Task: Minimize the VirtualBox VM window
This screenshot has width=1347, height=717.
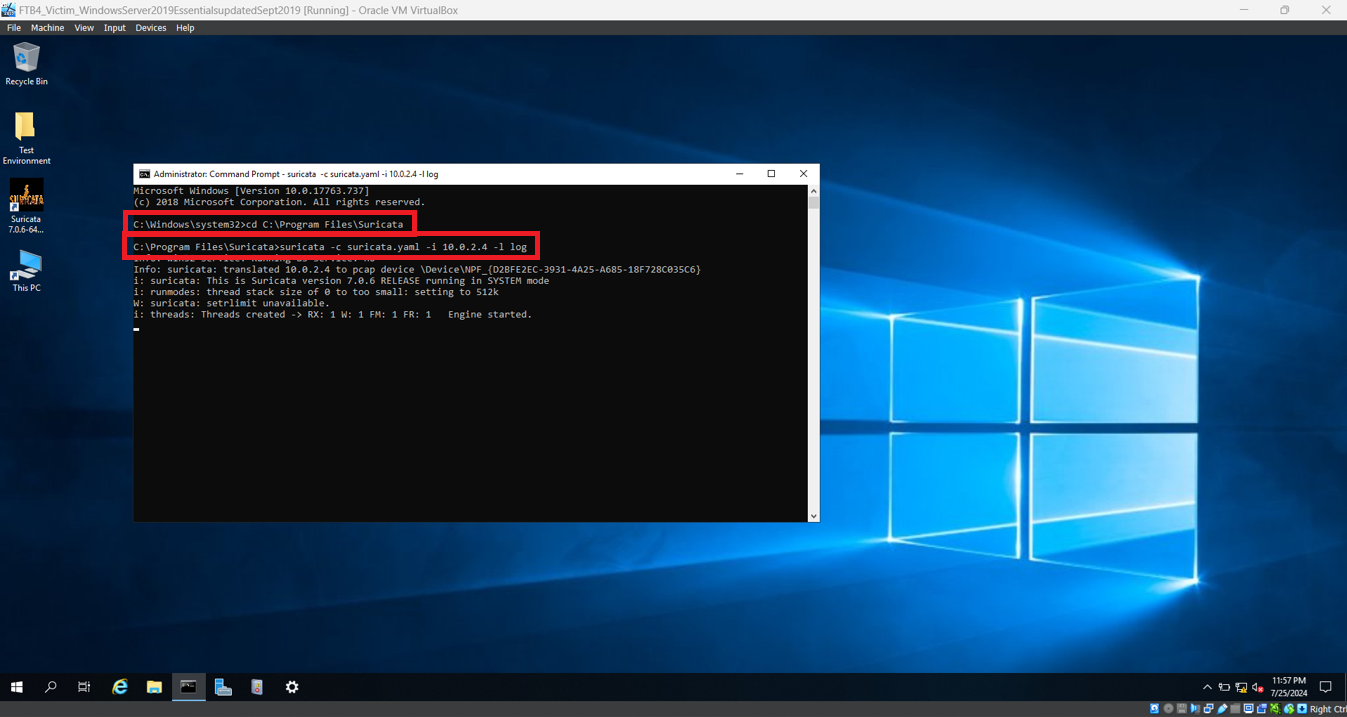Action: [x=1244, y=10]
